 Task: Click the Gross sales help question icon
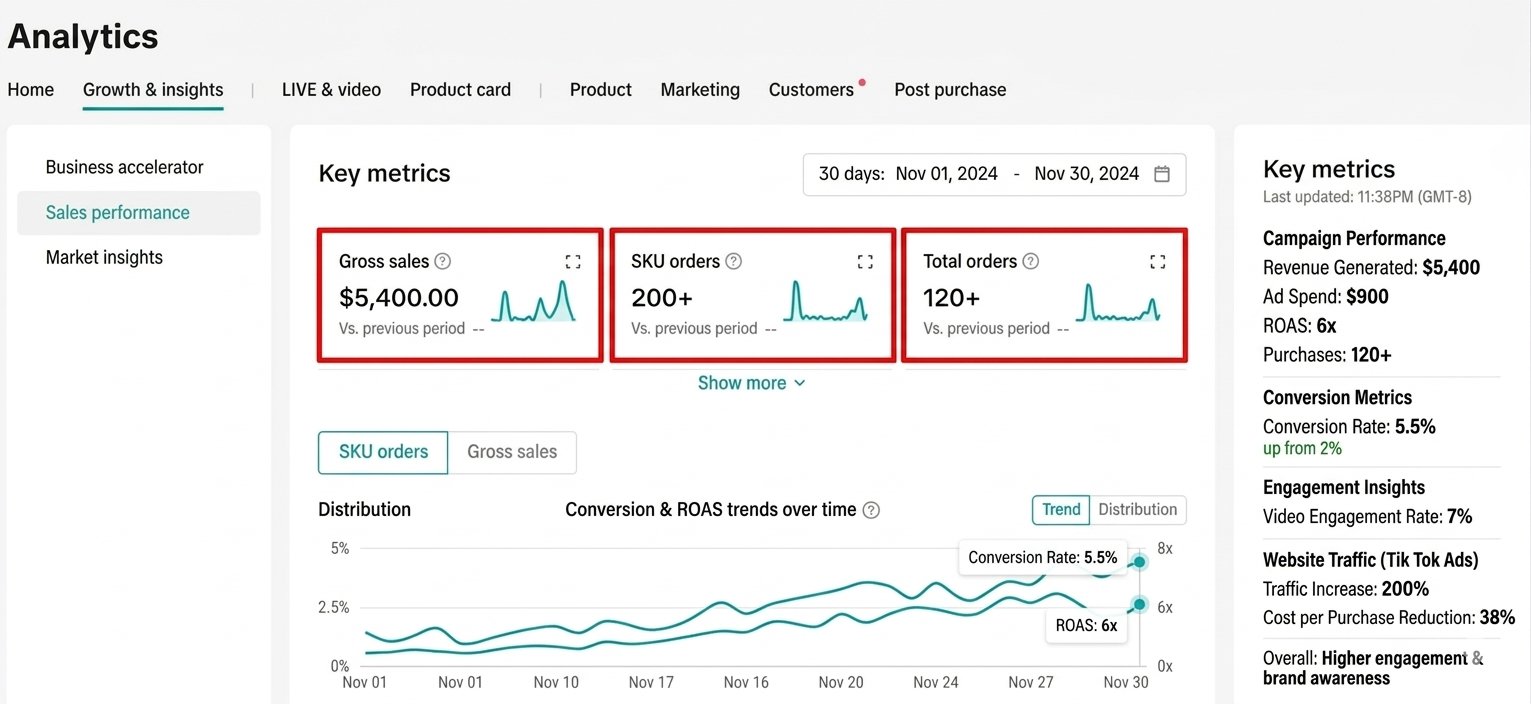(443, 261)
